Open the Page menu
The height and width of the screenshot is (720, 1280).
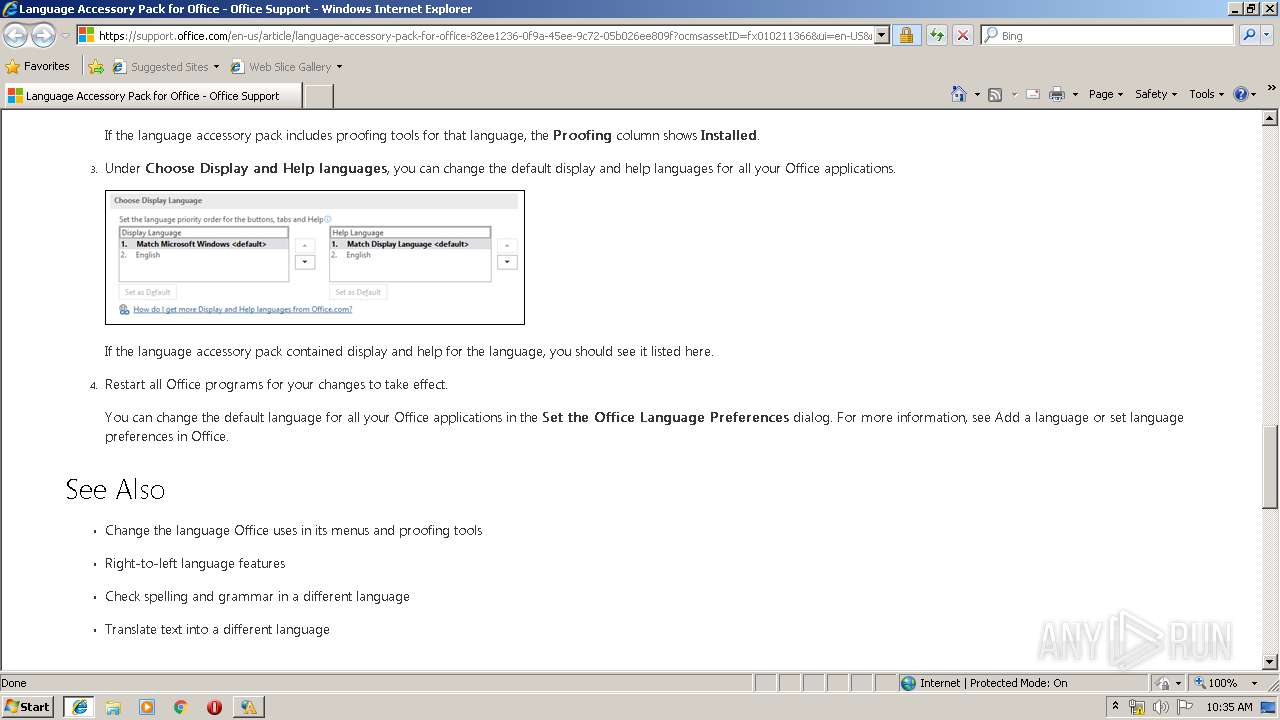click(1106, 94)
